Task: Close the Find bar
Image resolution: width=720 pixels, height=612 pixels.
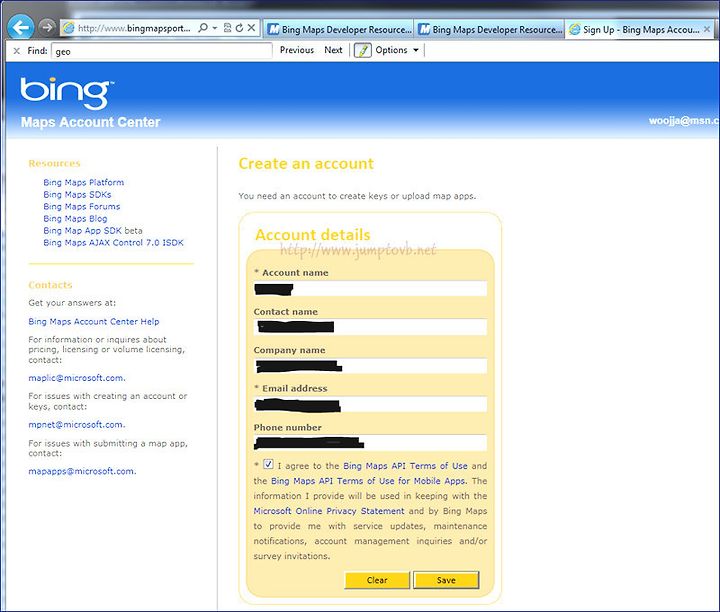Action: pos(17,51)
